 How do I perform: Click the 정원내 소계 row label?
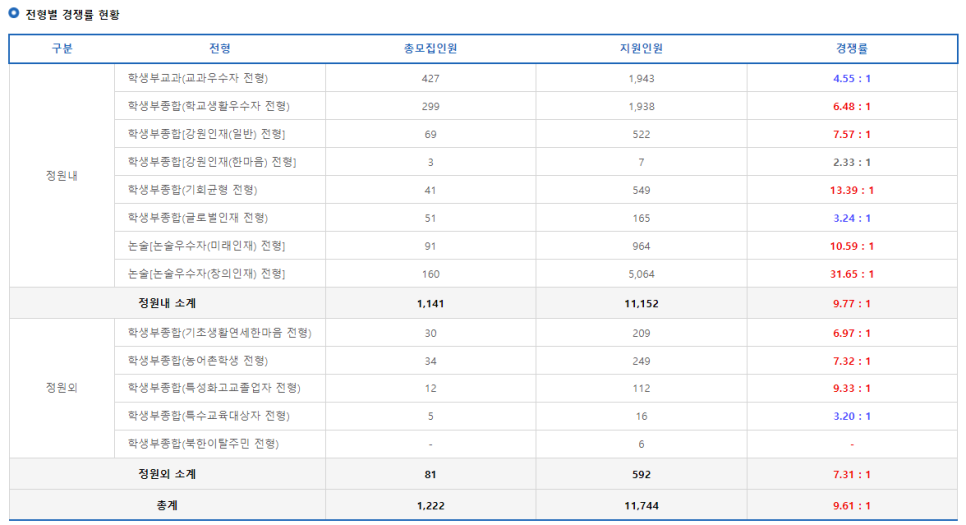[x=167, y=303]
